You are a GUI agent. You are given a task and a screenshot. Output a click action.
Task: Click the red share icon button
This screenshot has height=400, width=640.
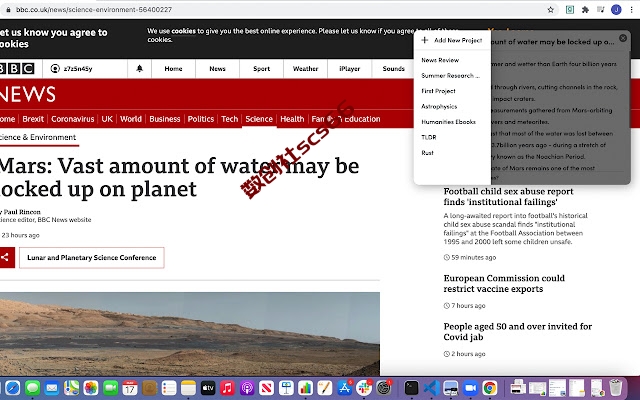tap(7, 258)
